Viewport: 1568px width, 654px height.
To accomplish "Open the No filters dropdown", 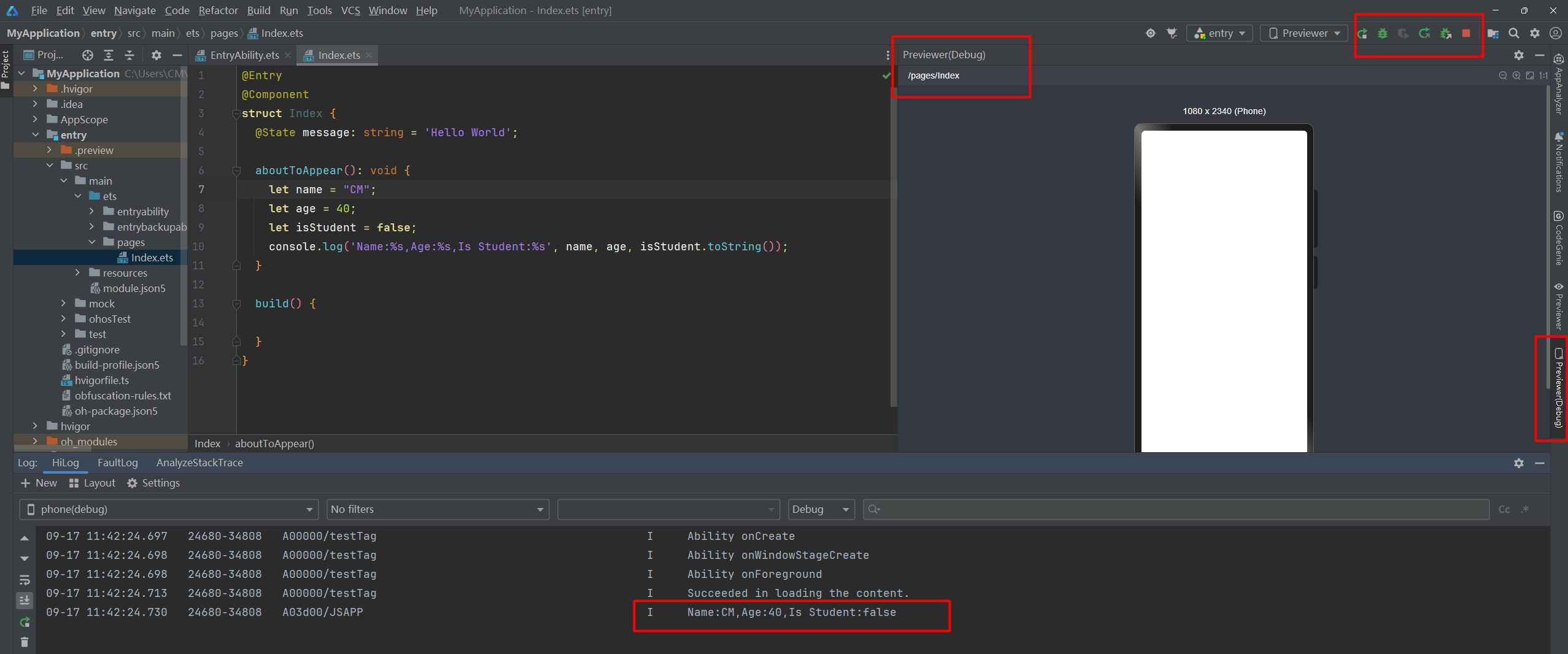I will pos(438,510).
